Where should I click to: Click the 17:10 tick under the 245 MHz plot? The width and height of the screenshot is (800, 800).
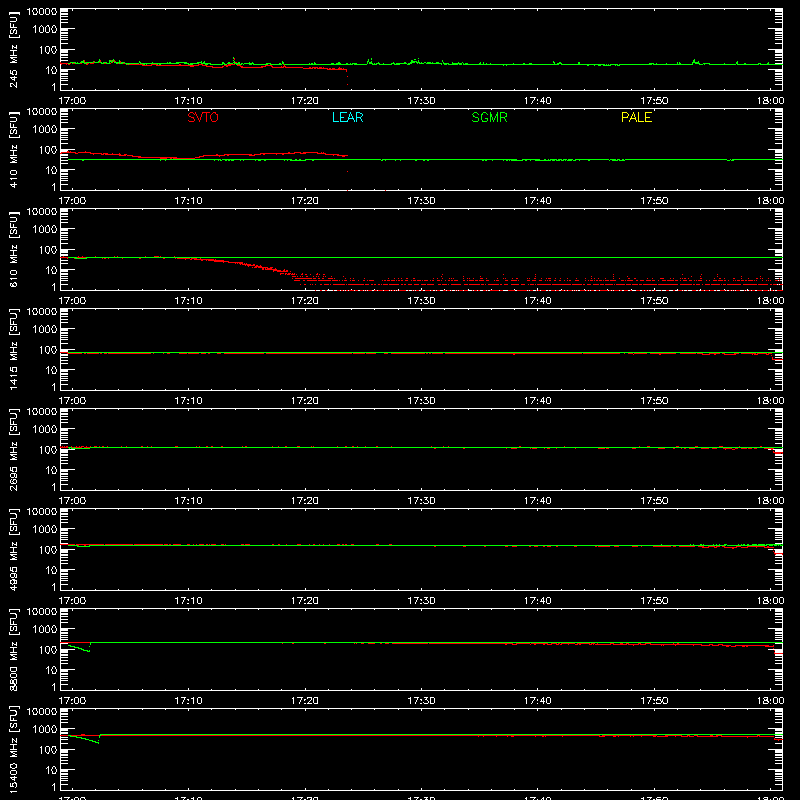click(x=188, y=101)
